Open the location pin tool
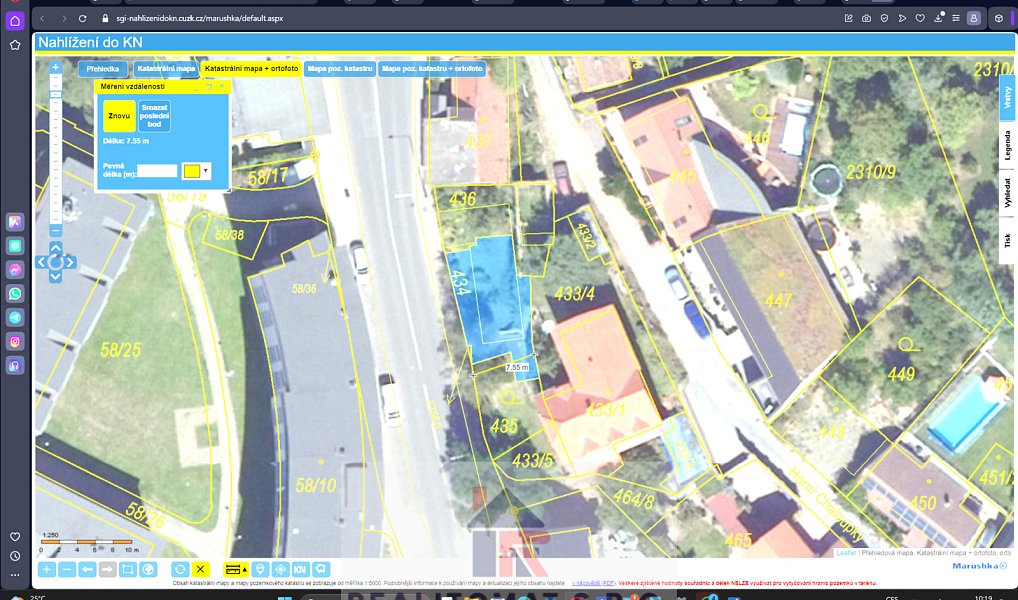The height and width of the screenshot is (600, 1018). pos(260,569)
